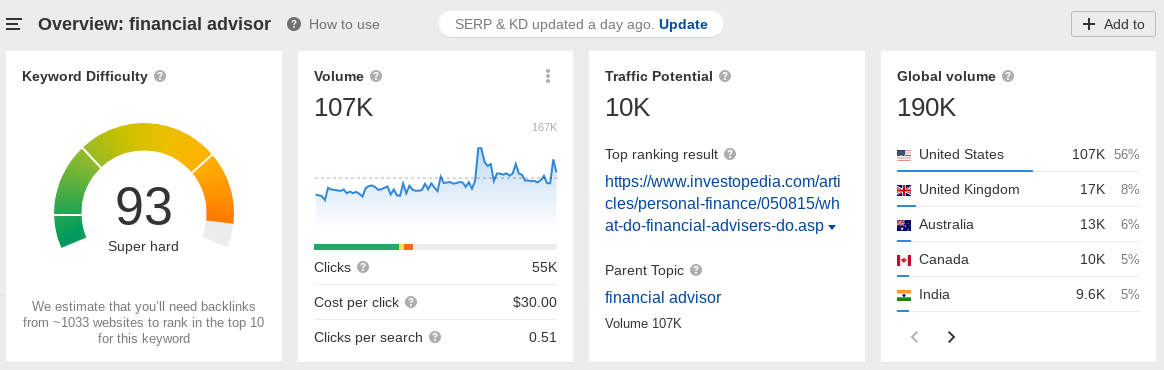1164x370 pixels.
Task: Open the financial advisor parent topic link
Action: click(x=663, y=298)
